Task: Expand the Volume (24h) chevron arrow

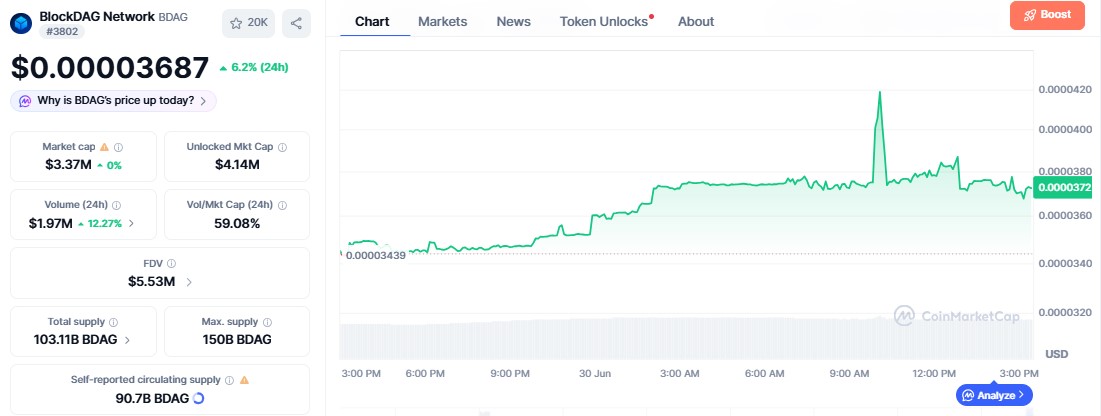Action: click(x=131, y=223)
